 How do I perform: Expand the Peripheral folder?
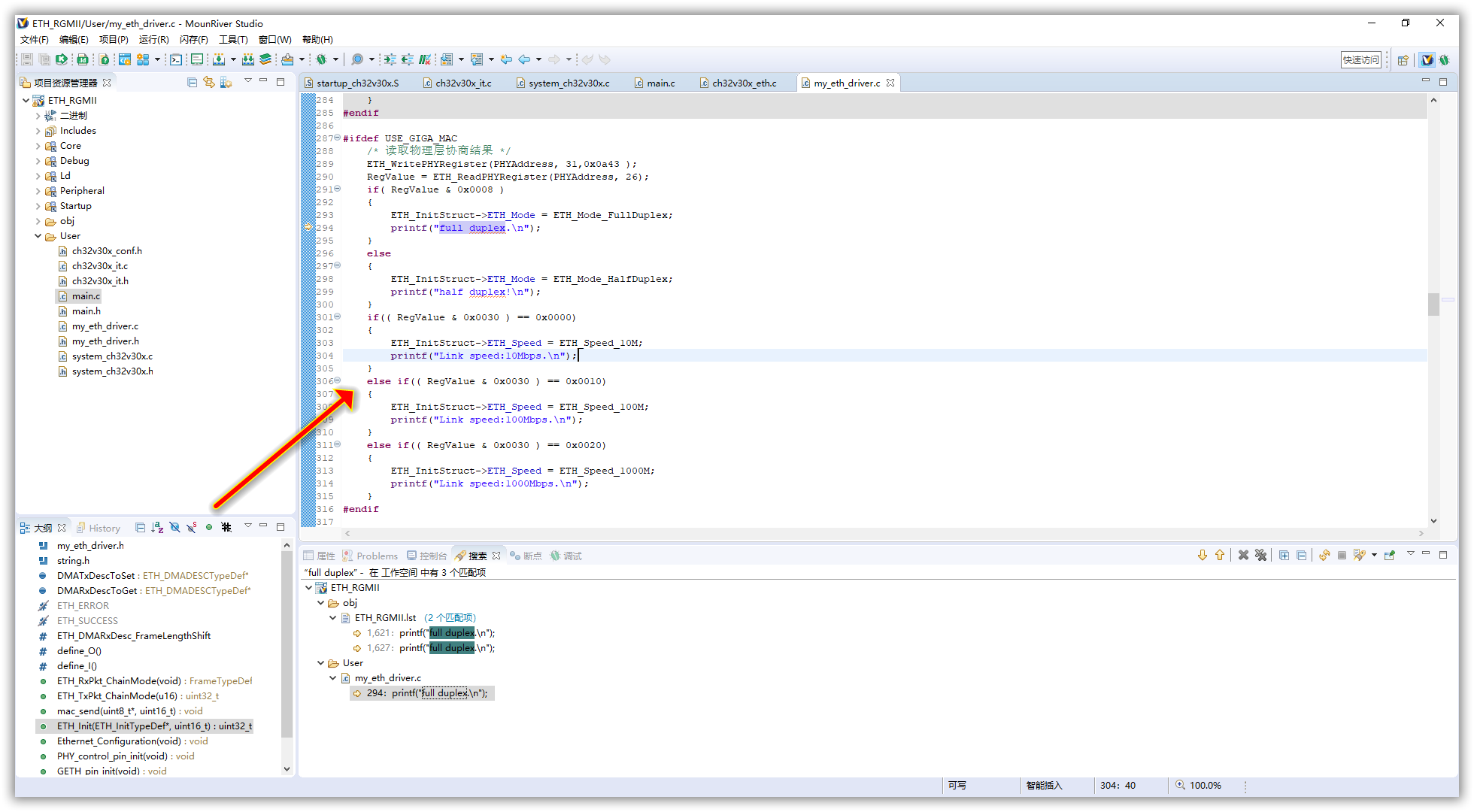click(x=38, y=191)
